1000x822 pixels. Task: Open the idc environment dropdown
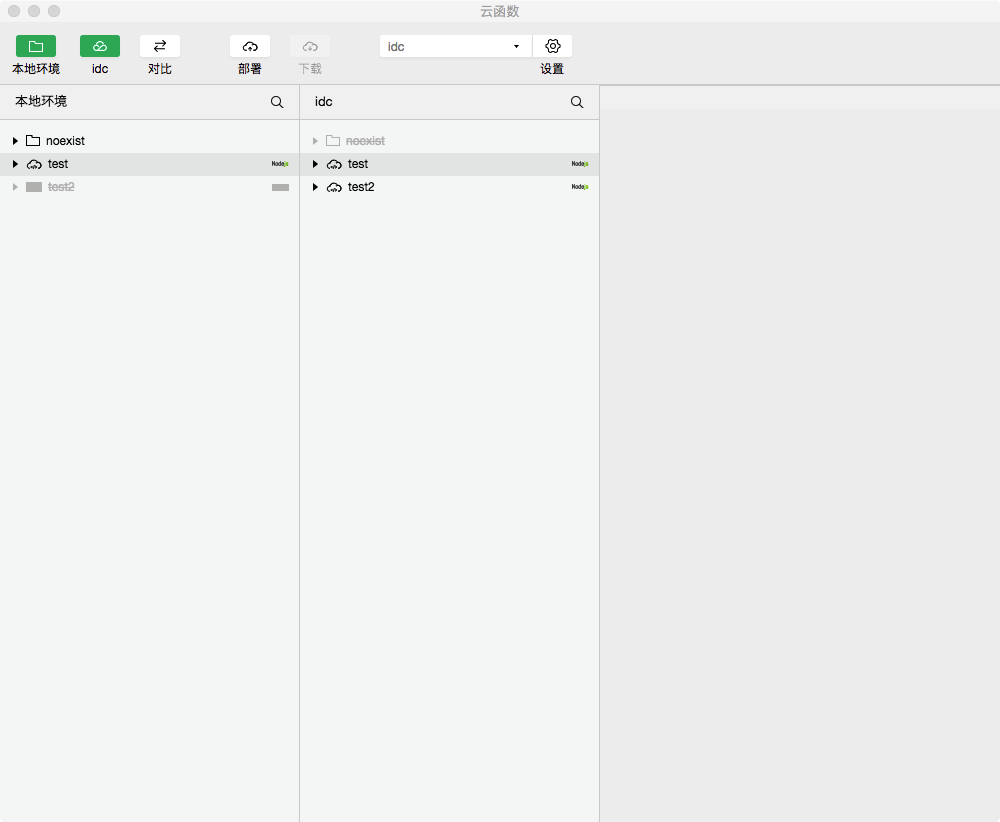point(455,46)
